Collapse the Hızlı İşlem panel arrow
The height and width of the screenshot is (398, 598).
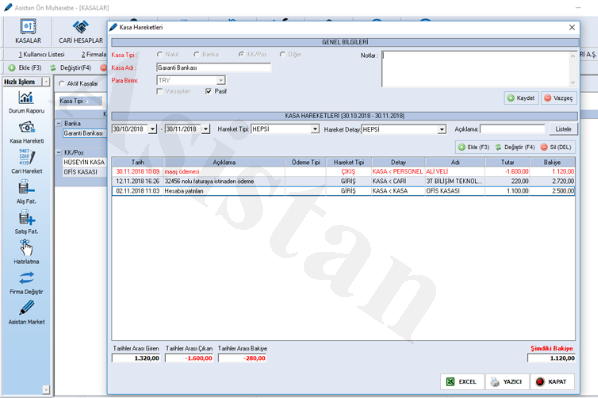click(46, 82)
